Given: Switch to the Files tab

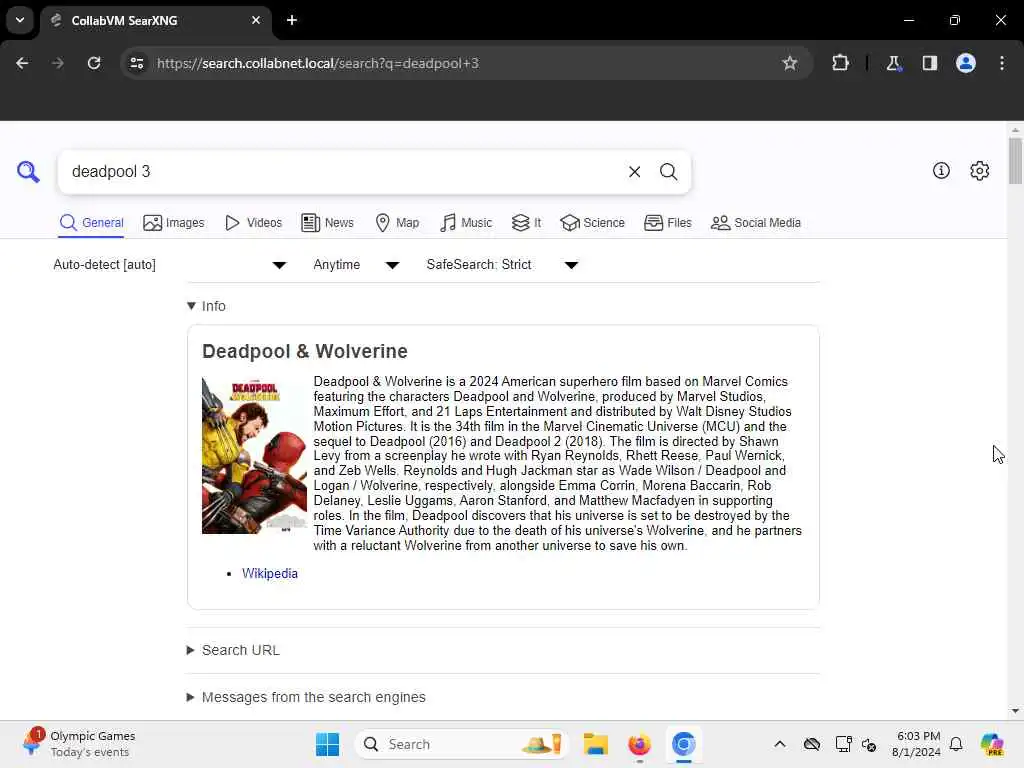Looking at the screenshot, I should (667, 223).
